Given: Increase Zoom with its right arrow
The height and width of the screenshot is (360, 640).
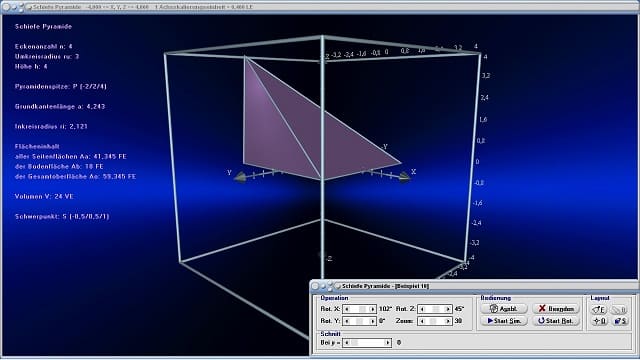Looking at the screenshot, I should 448,321.
